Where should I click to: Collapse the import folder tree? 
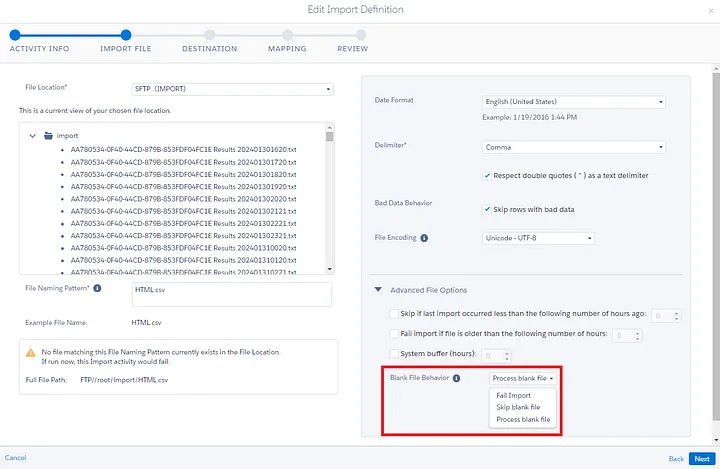[33, 136]
